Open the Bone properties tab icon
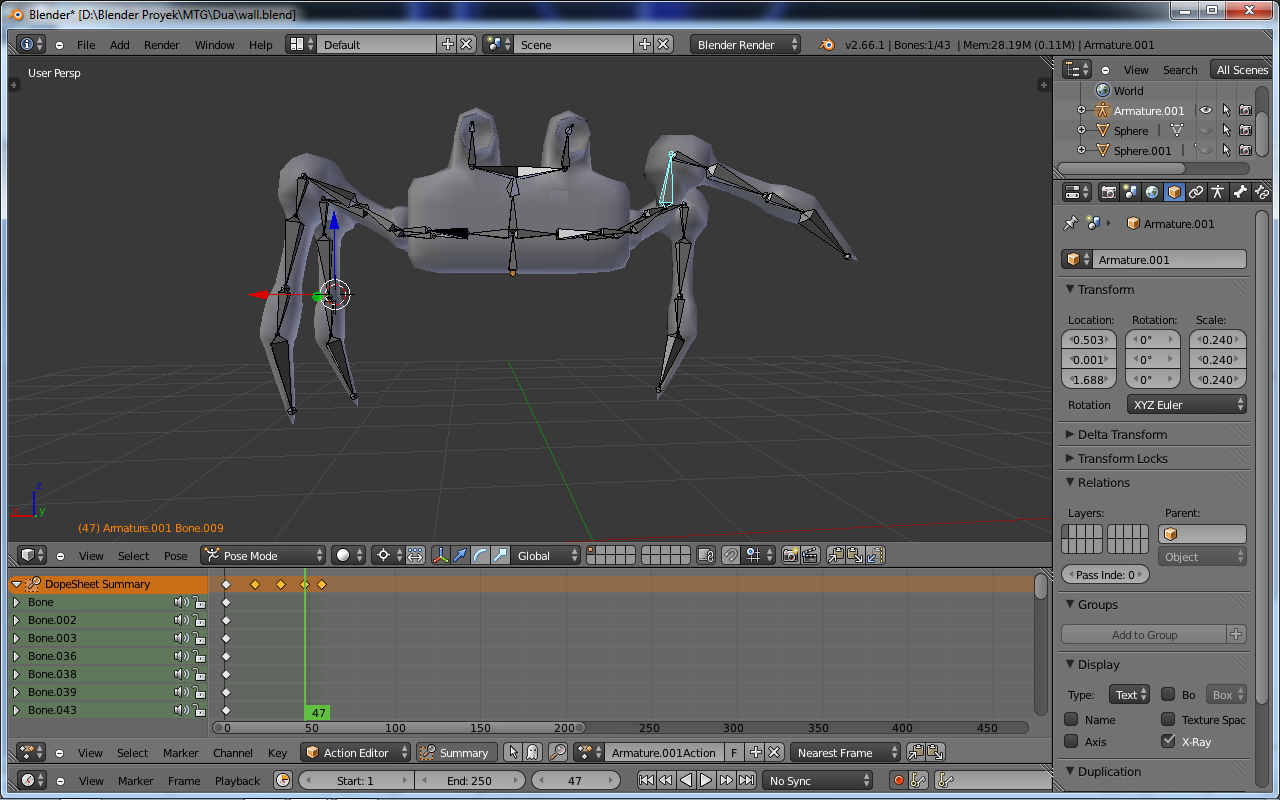 point(1239,192)
